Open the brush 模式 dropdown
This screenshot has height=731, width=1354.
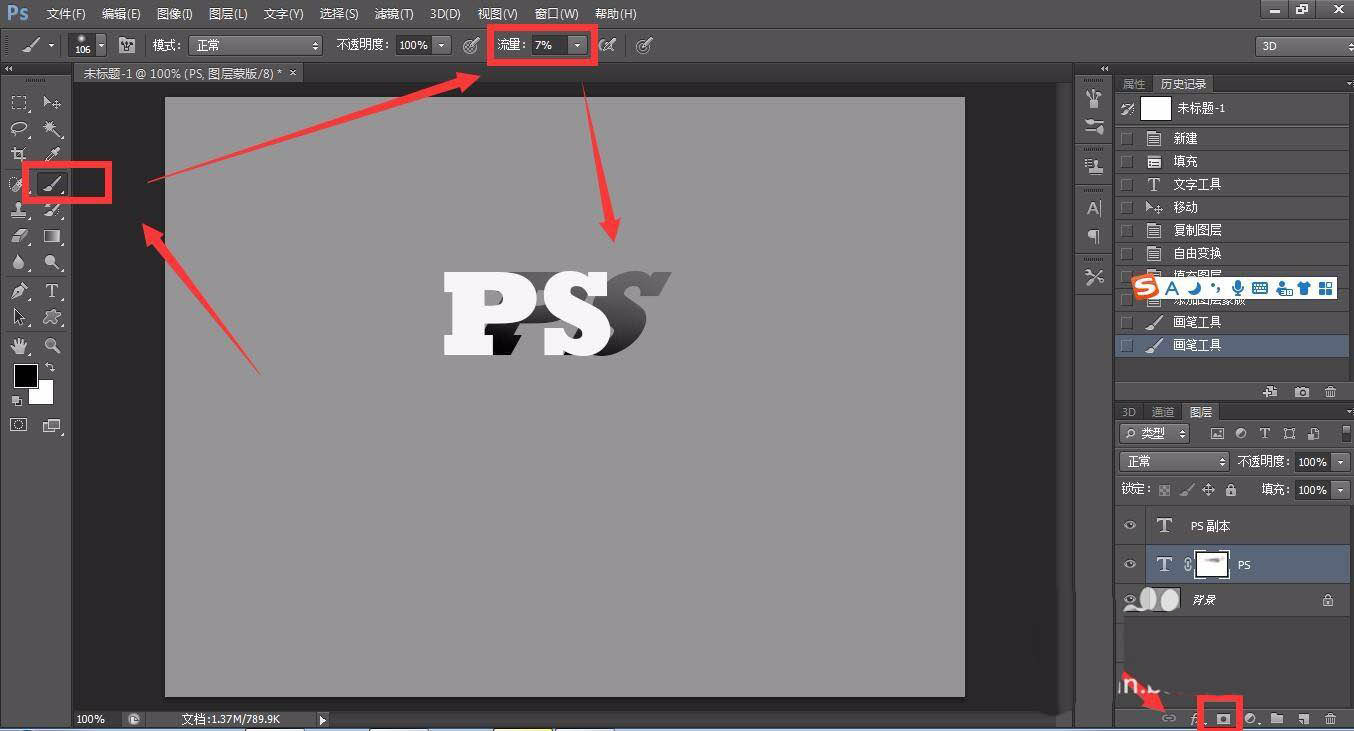tap(257, 45)
